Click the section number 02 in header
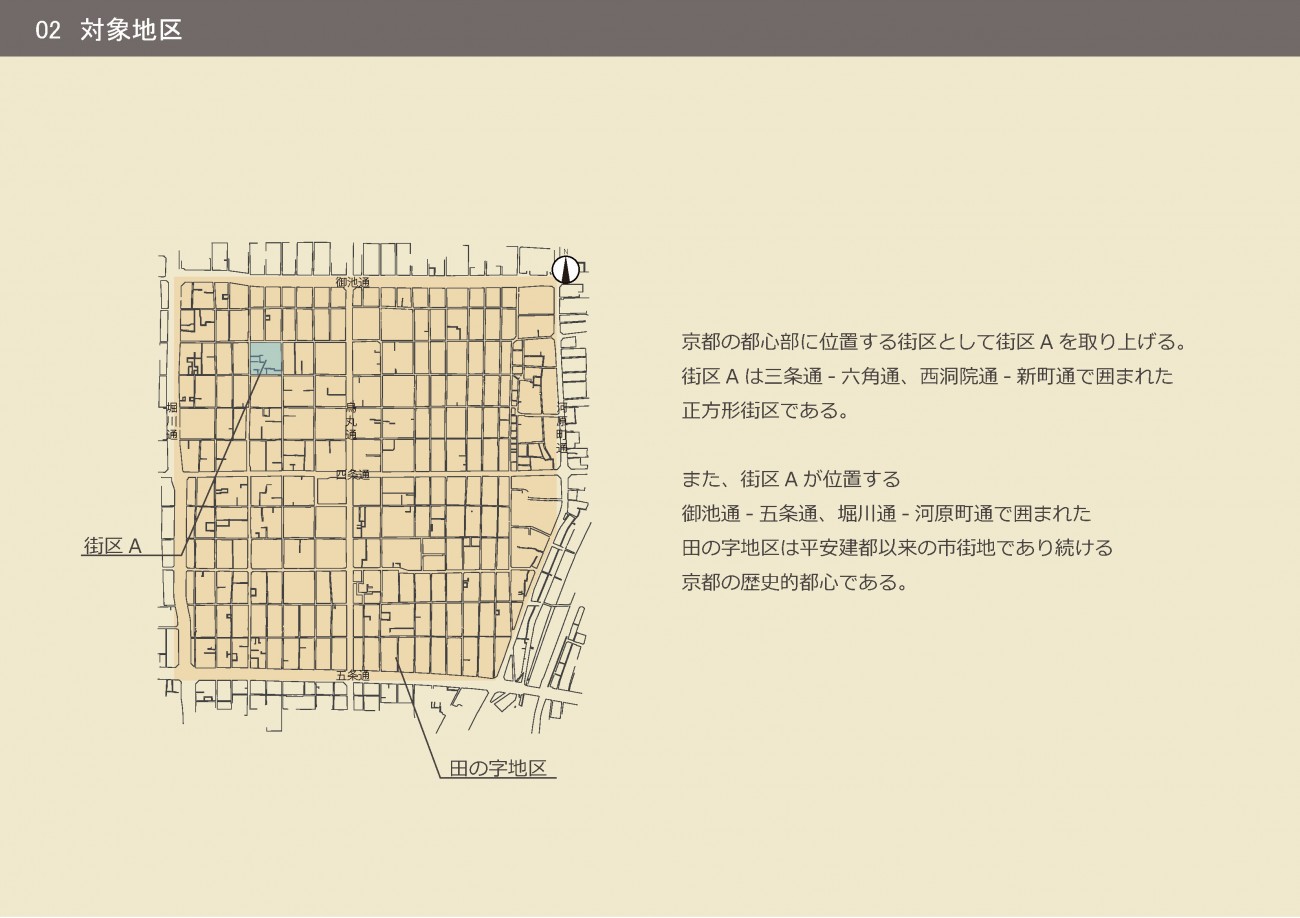The width and height of the screenshot is (1300, 918). (x=48, y=29)
